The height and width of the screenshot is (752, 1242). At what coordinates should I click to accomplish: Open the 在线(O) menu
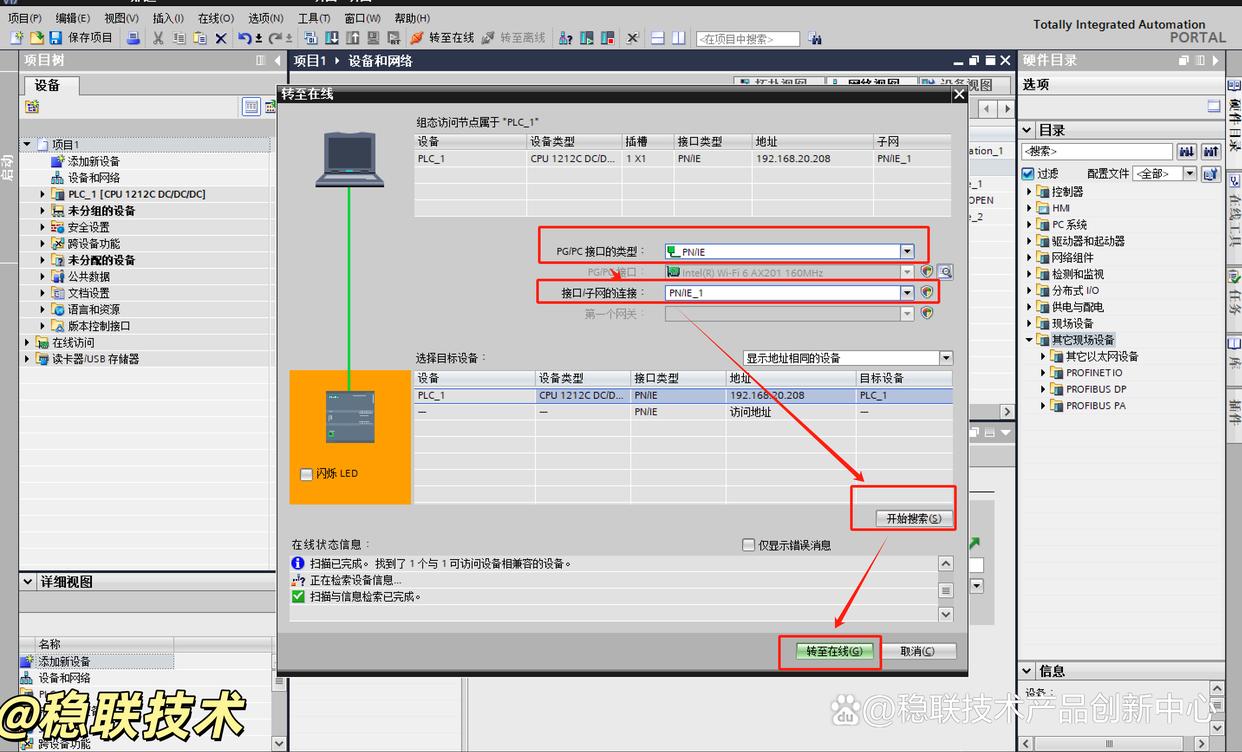(x=216, y=18)
